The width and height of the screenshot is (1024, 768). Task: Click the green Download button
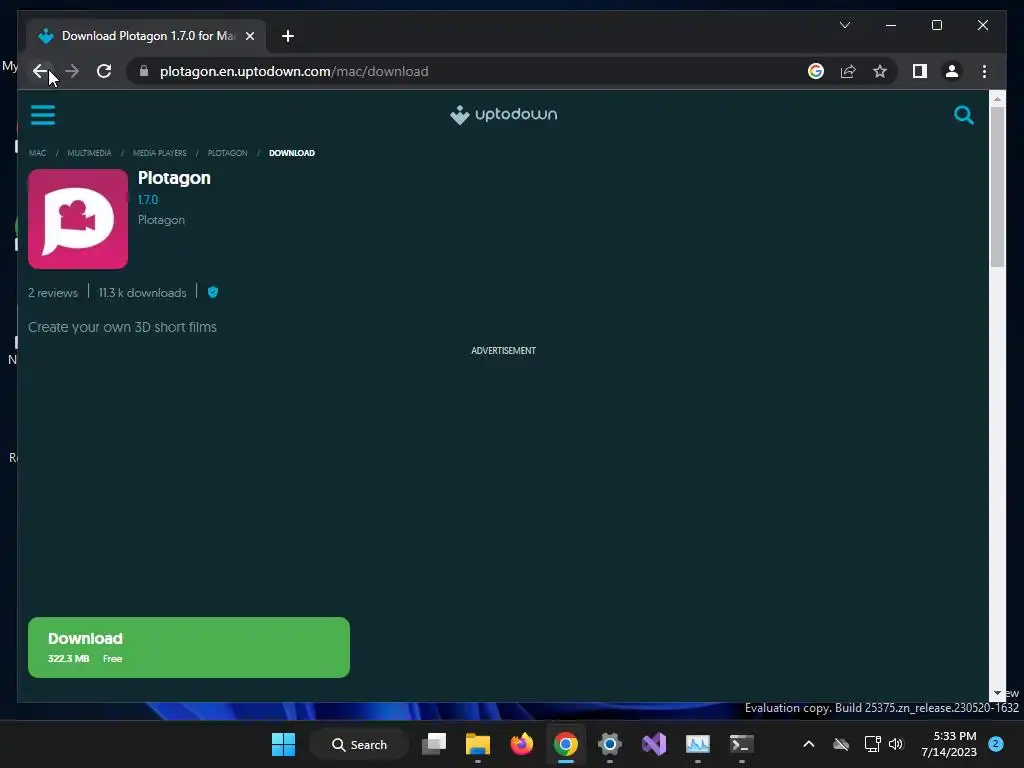(189, 647)
